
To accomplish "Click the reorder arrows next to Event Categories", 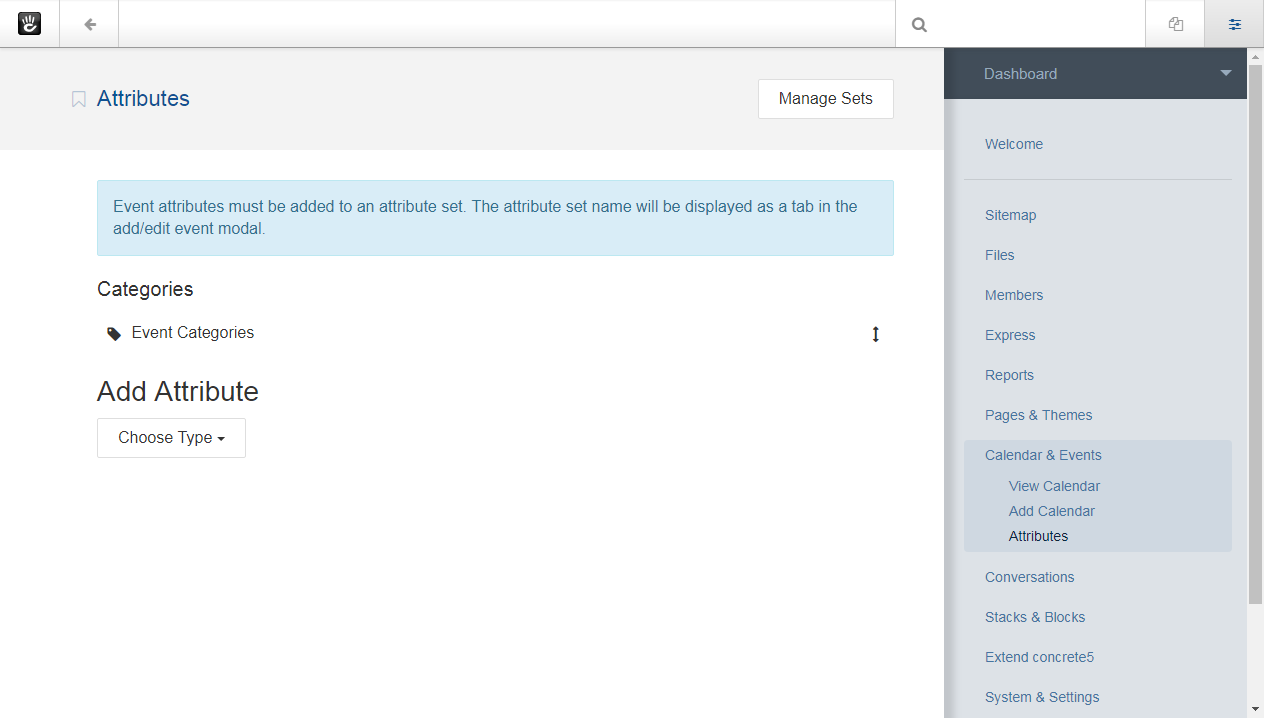I will point(875,334).
